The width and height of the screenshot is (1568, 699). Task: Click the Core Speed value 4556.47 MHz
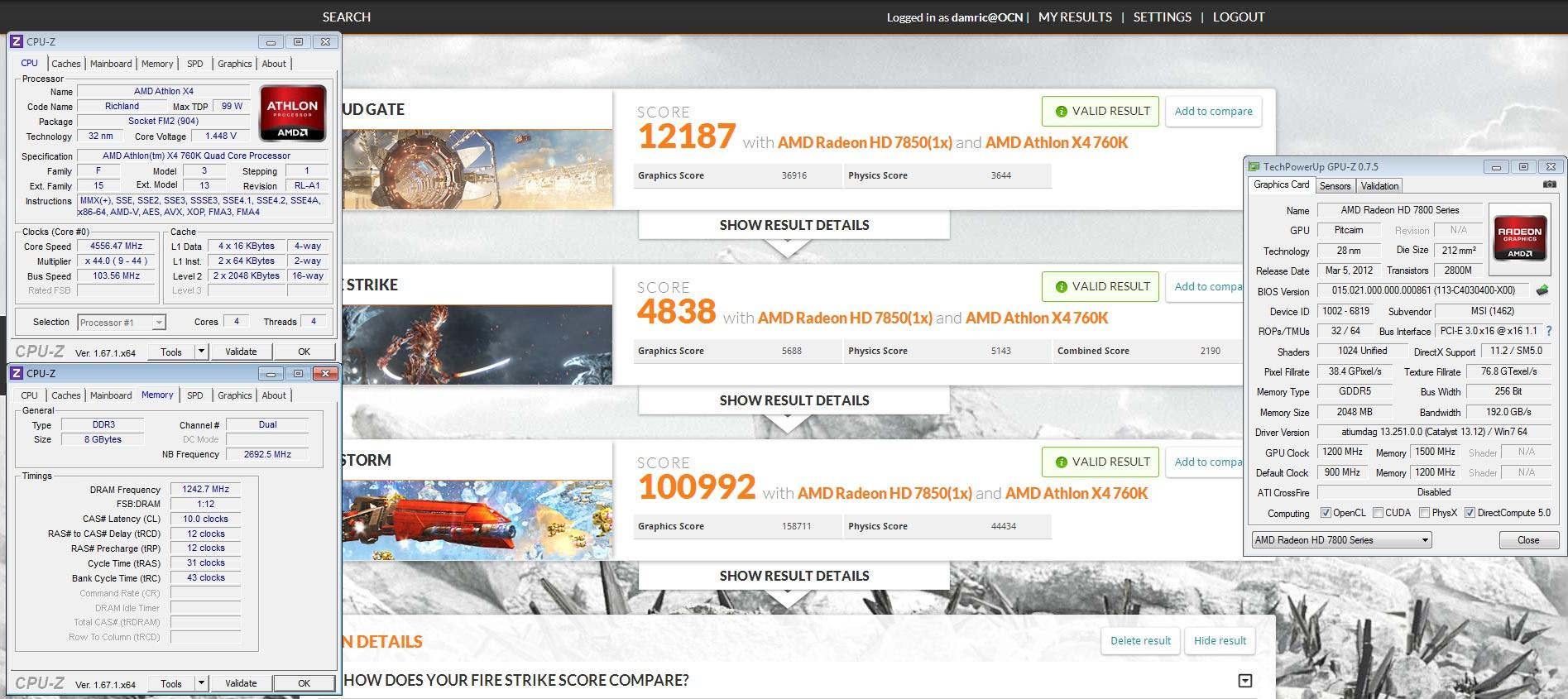click(x=117, y=246)
